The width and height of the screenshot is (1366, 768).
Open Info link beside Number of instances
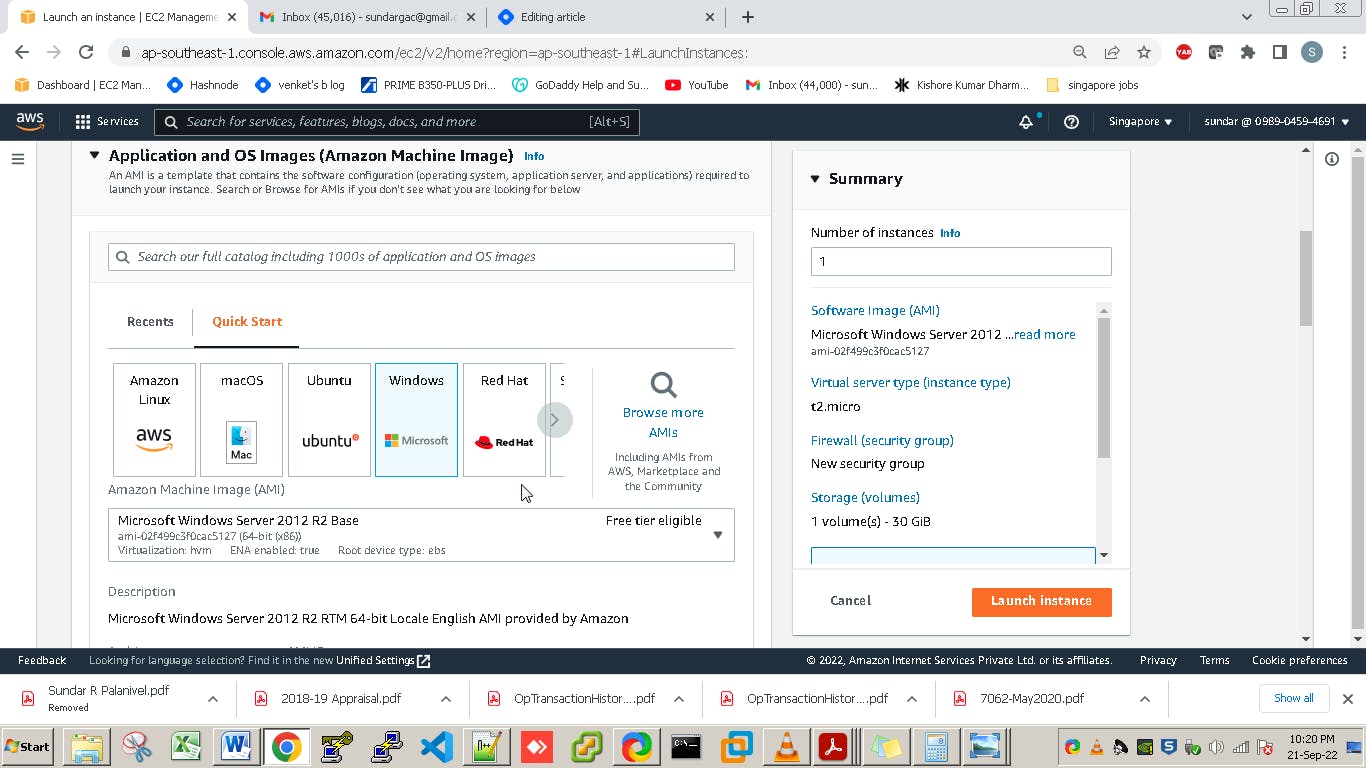click(950, 233)
